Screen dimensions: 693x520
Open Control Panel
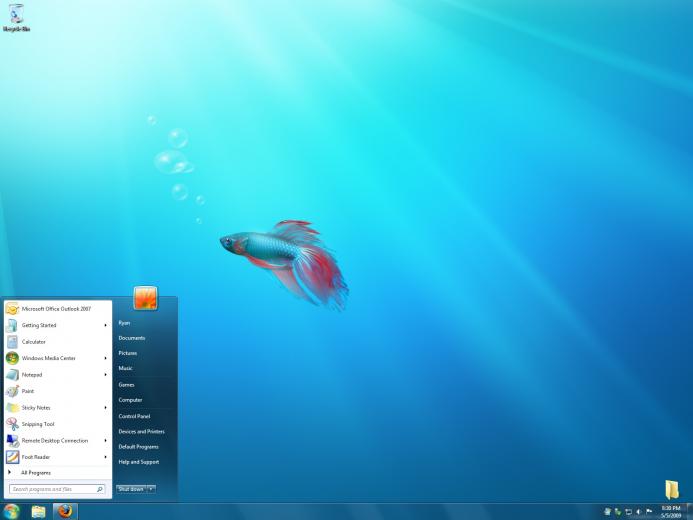pos(134,416)
